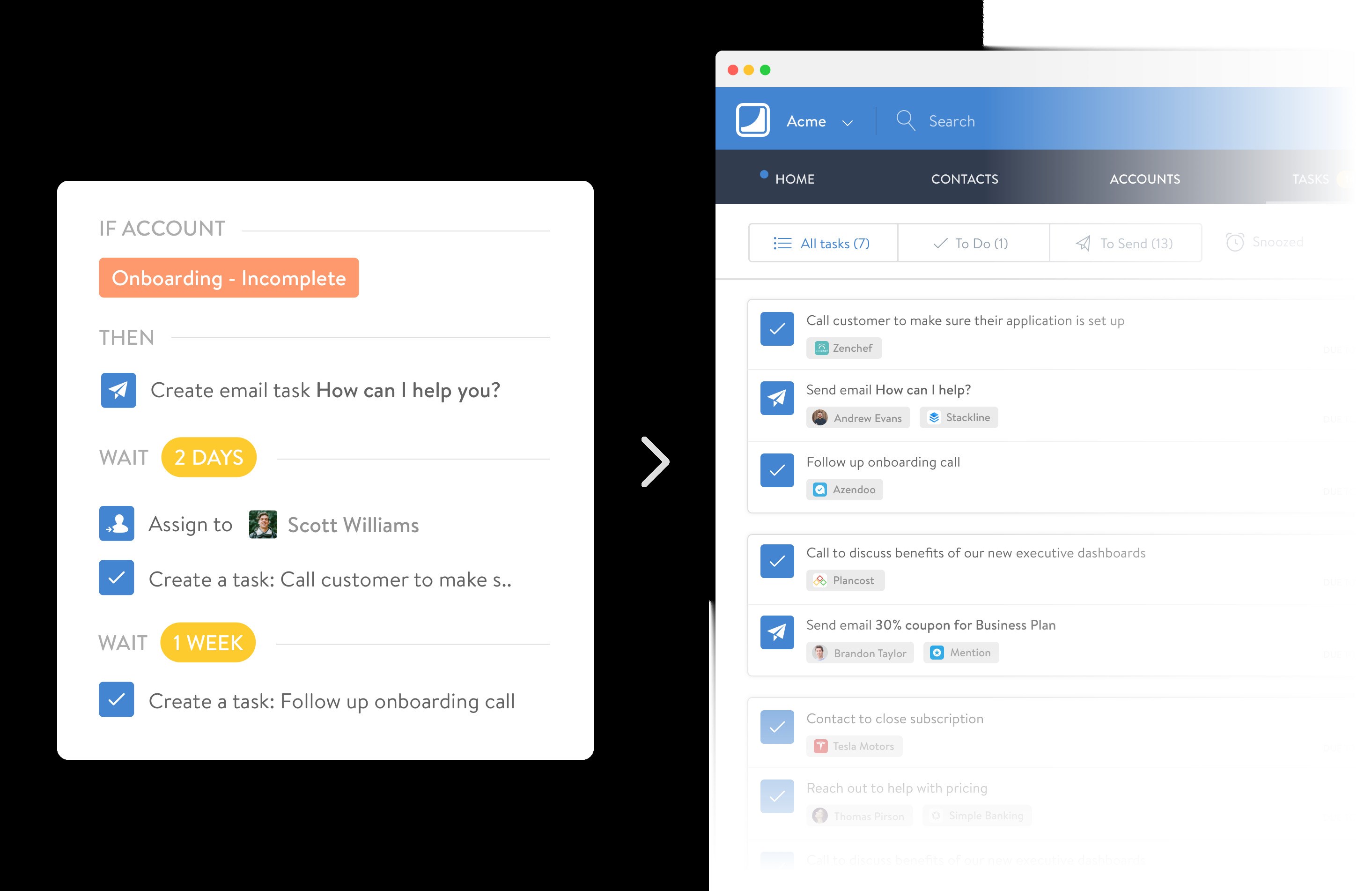Click the Zenchef logo icon

point(821,348)
